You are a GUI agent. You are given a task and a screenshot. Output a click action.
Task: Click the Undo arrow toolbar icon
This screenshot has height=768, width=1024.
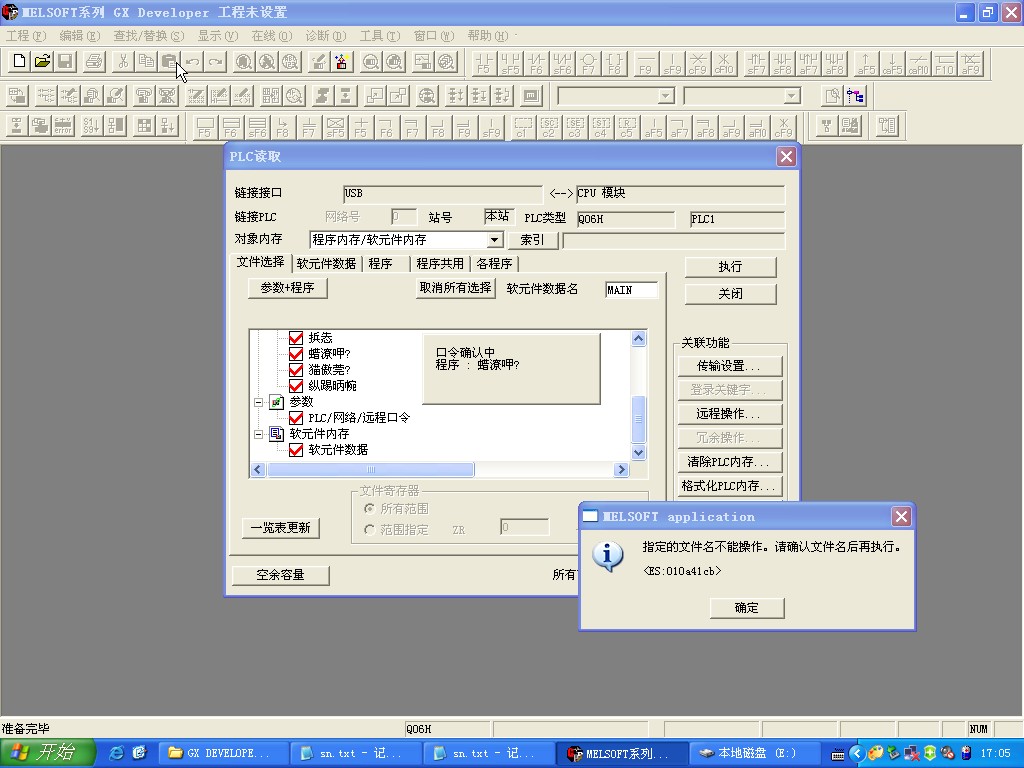click(192, 62)
